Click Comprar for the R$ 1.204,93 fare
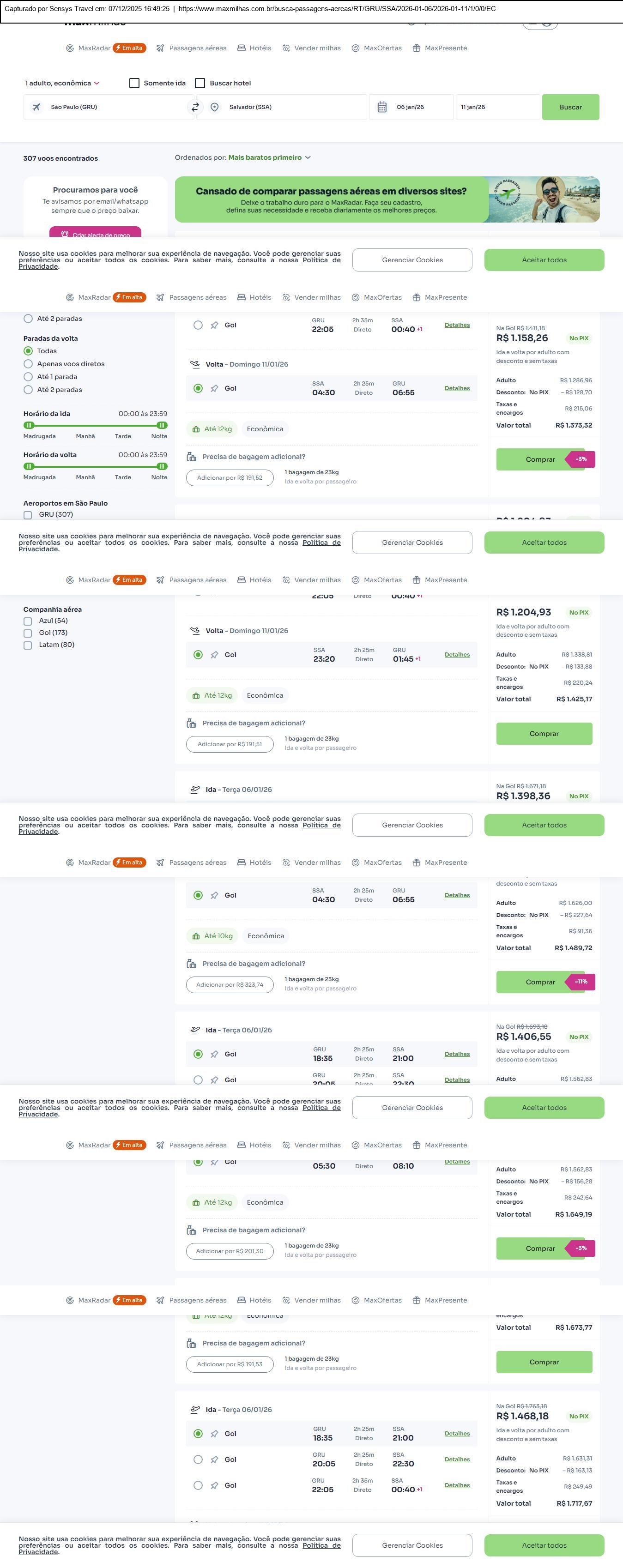This screenshot has width=623, height=1568. pos(544,734)
